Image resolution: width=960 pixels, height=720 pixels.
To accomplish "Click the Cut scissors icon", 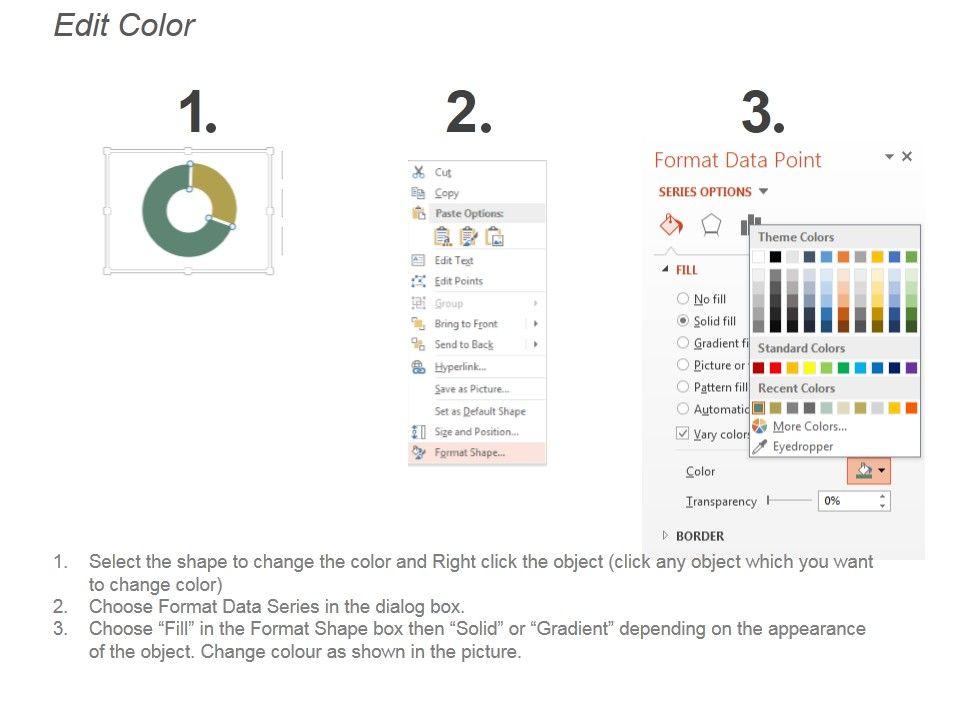I will pos(419,172).
